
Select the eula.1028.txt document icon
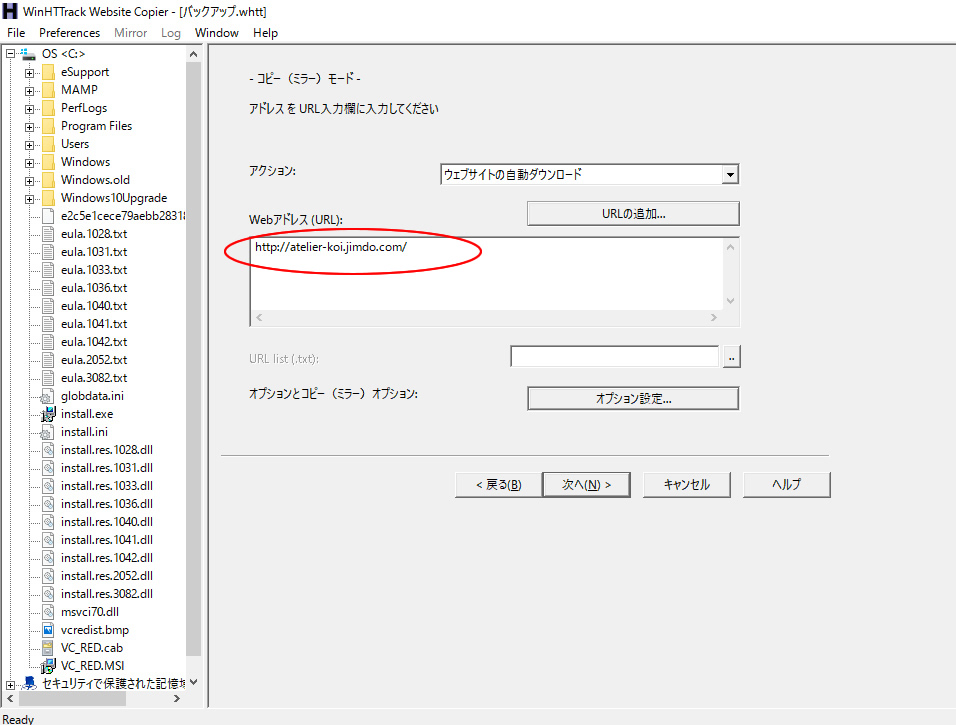[46, 233]
